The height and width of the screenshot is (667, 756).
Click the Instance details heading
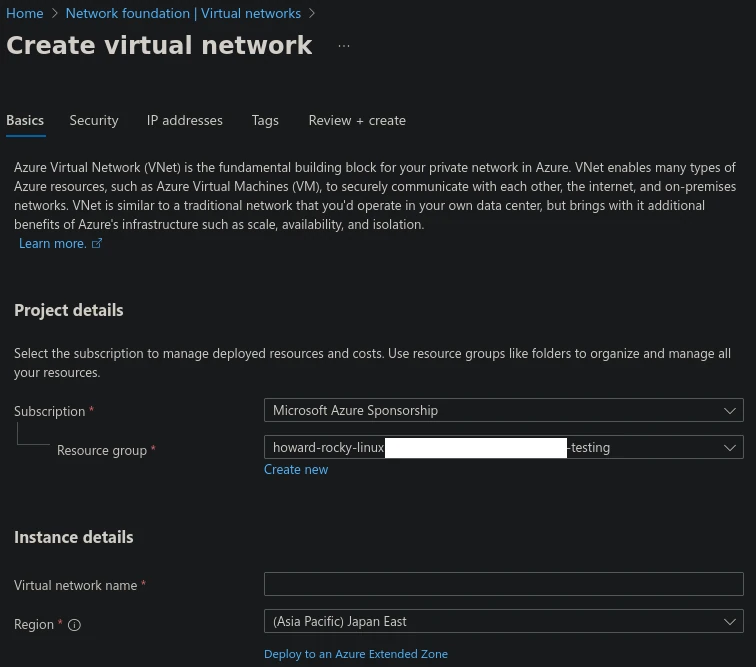[73, 537]
